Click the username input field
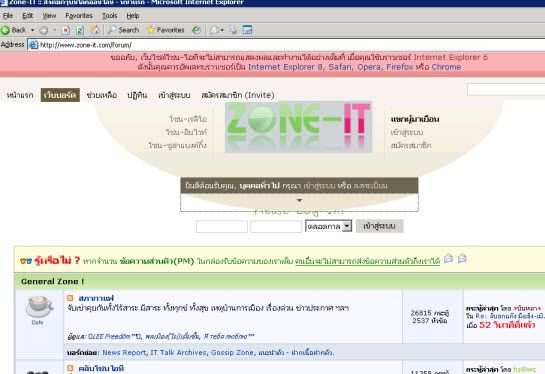 222,227
